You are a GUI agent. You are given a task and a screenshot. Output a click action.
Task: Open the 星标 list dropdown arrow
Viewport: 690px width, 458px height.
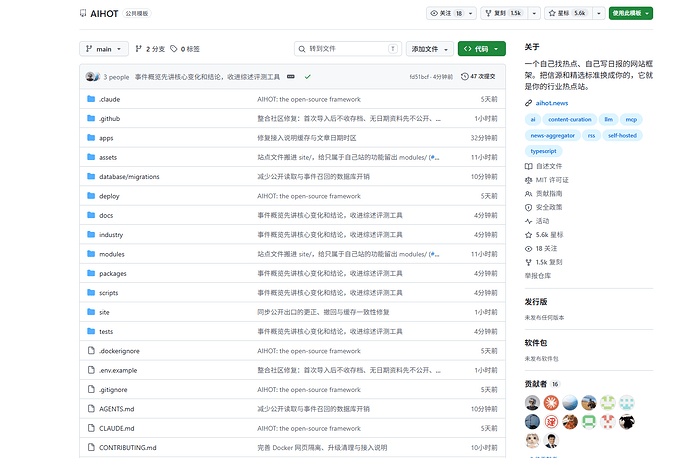point(599,13)
